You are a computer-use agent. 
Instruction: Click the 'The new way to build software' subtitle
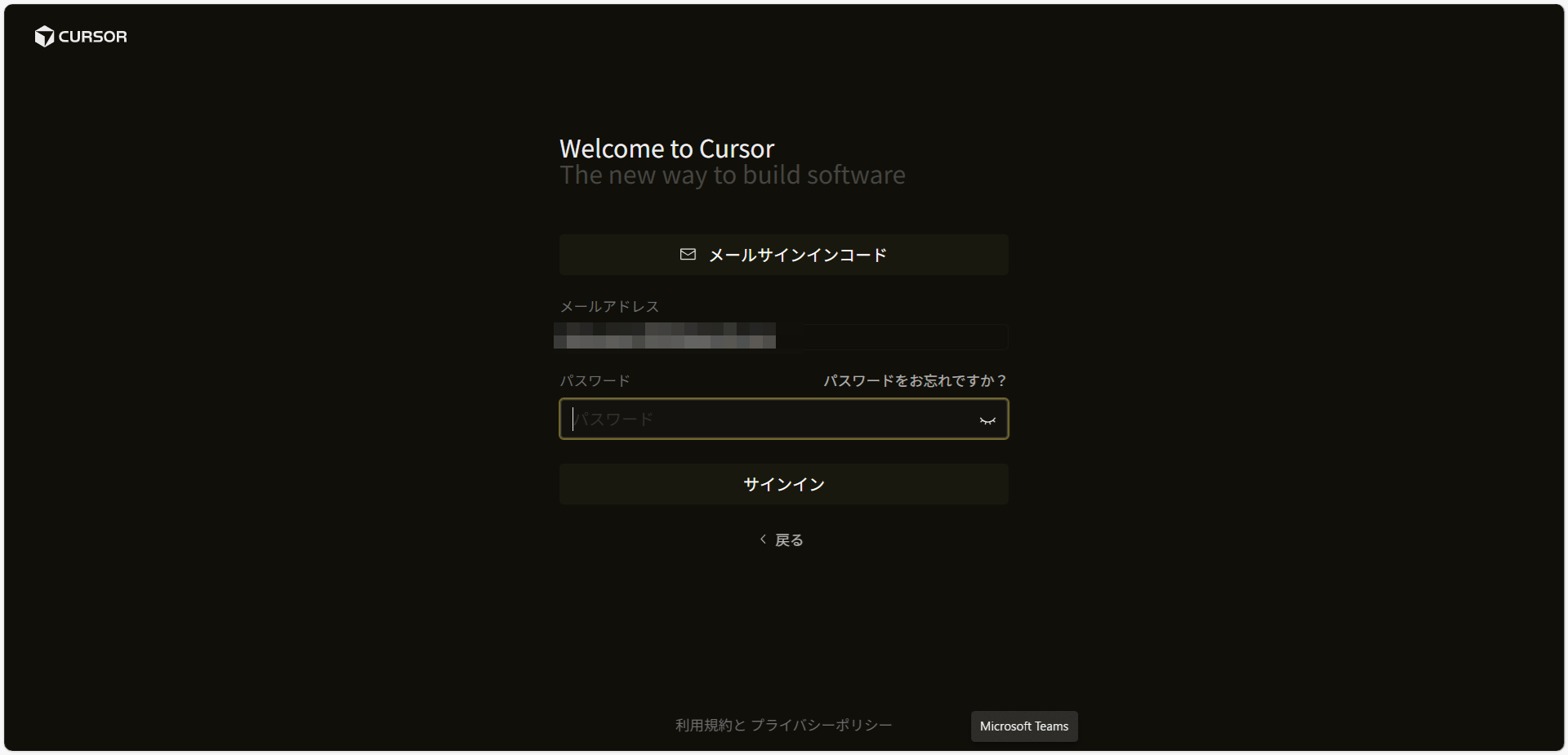tap(732, 175)
